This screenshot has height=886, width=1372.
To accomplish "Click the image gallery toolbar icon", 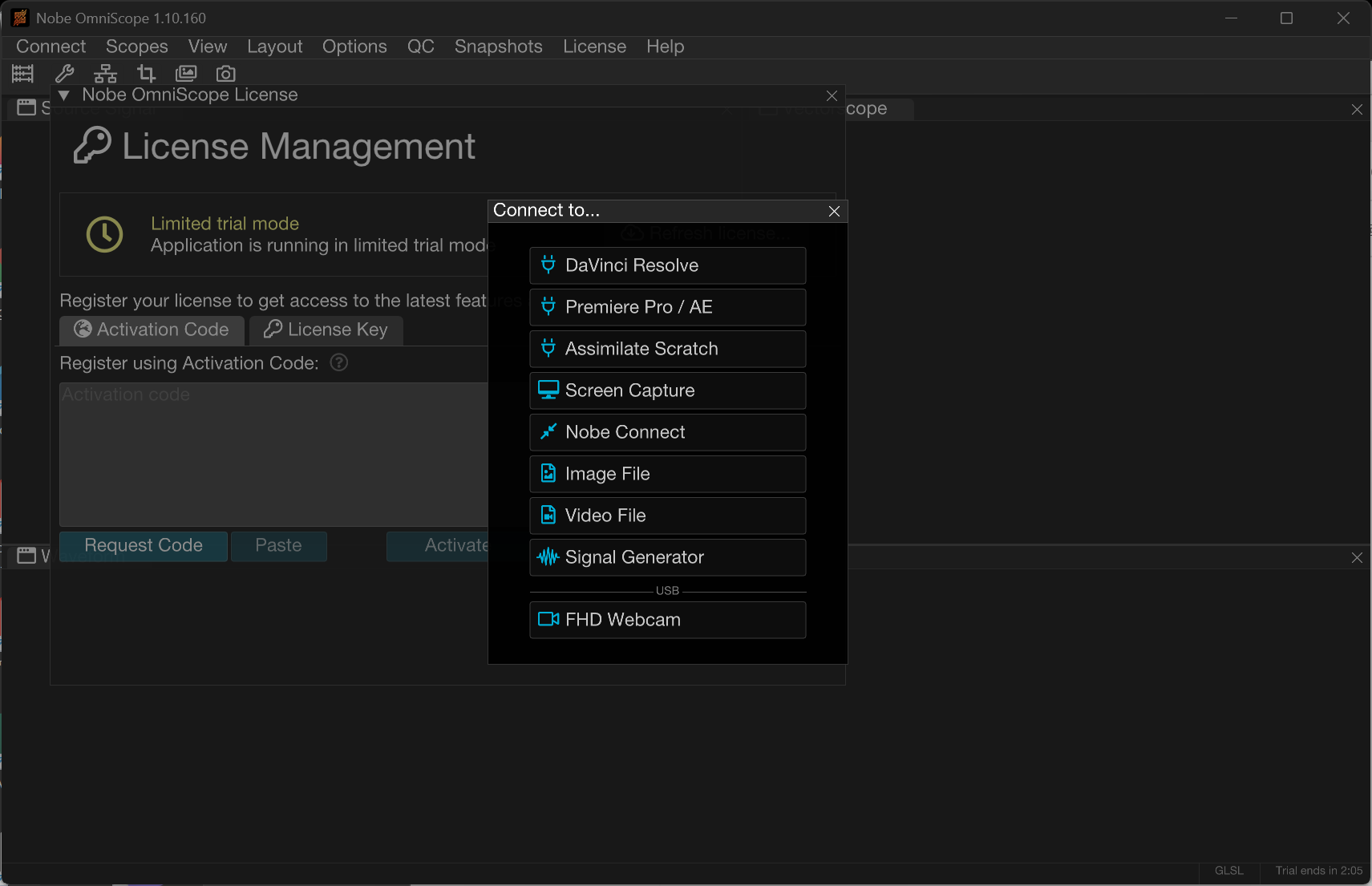I will click(x=186, y=74).
